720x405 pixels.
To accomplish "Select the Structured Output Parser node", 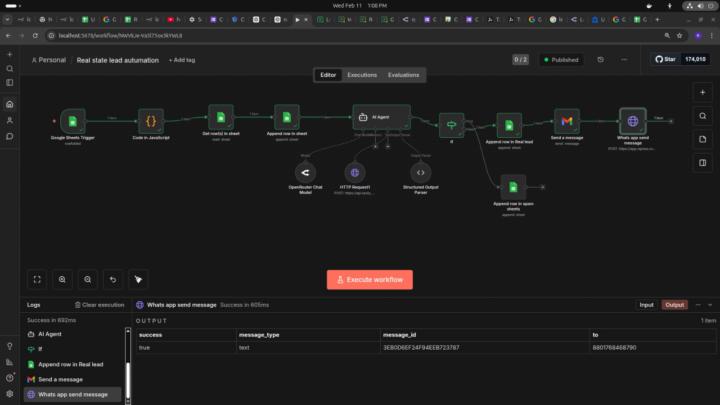I will (421, 173).
